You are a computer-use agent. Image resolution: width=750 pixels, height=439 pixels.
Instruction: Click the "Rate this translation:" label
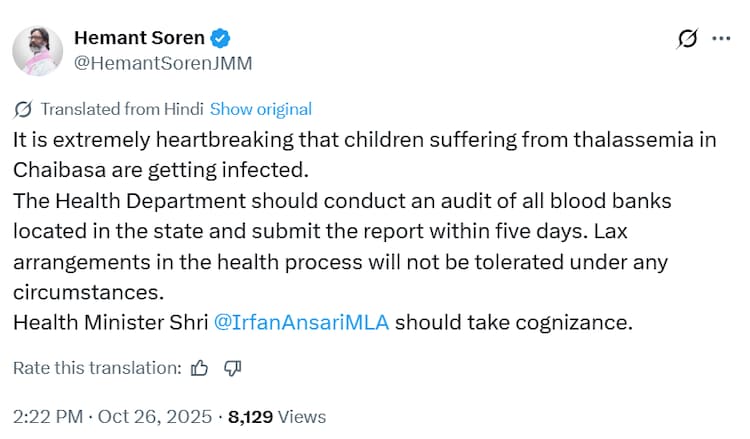pyautogui.click(x=97, y=368)
